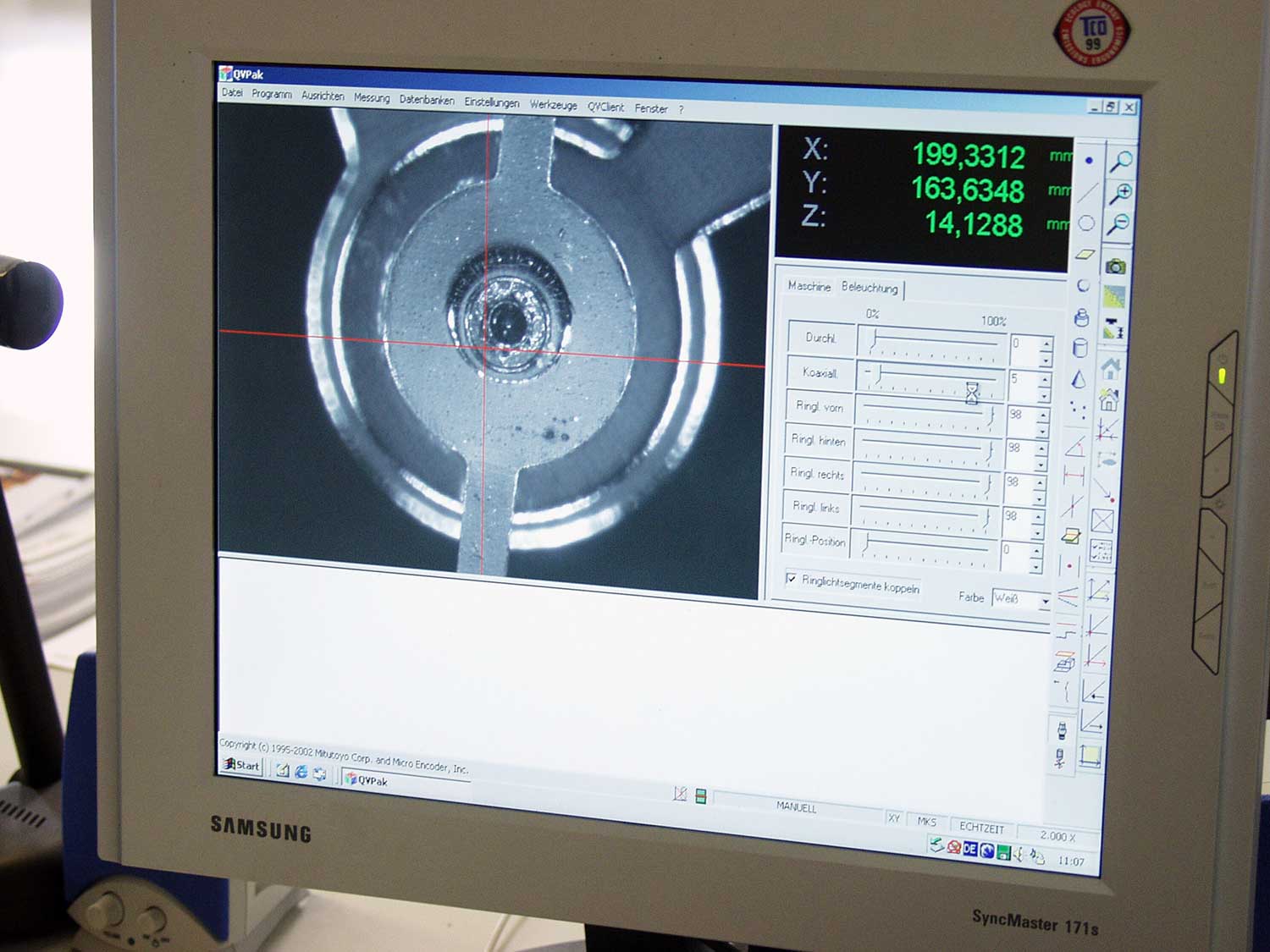This screenshot has width=1270, height=952.
Task: Click the Durchl. intensity slider
Action: (931, 343)
